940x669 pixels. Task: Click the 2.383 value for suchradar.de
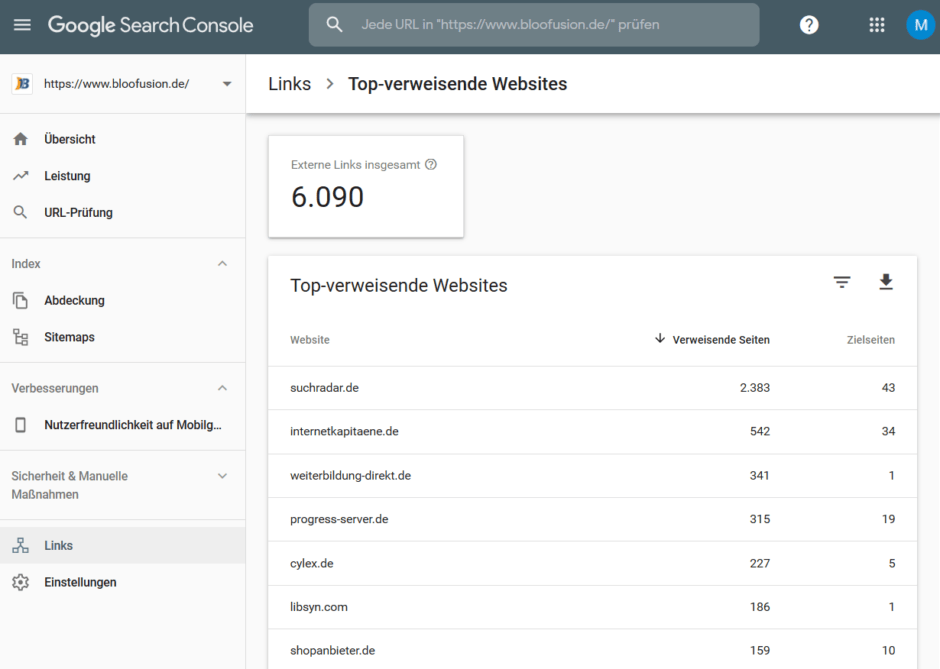tap(755, 388)
